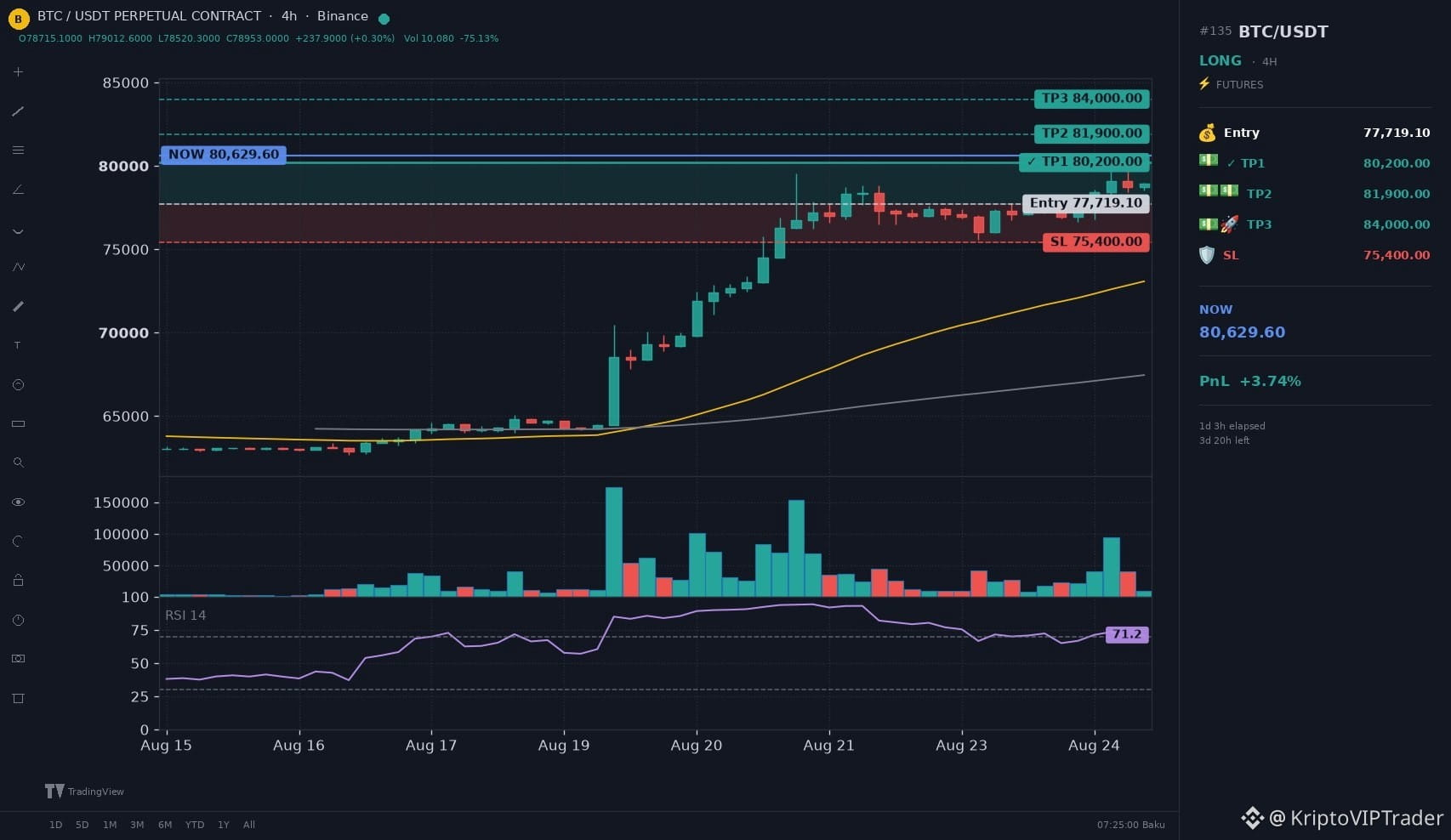Toggle drawings visibility eye icon
The width and height of the screenshot is (1451, 840).
(18, 502)
